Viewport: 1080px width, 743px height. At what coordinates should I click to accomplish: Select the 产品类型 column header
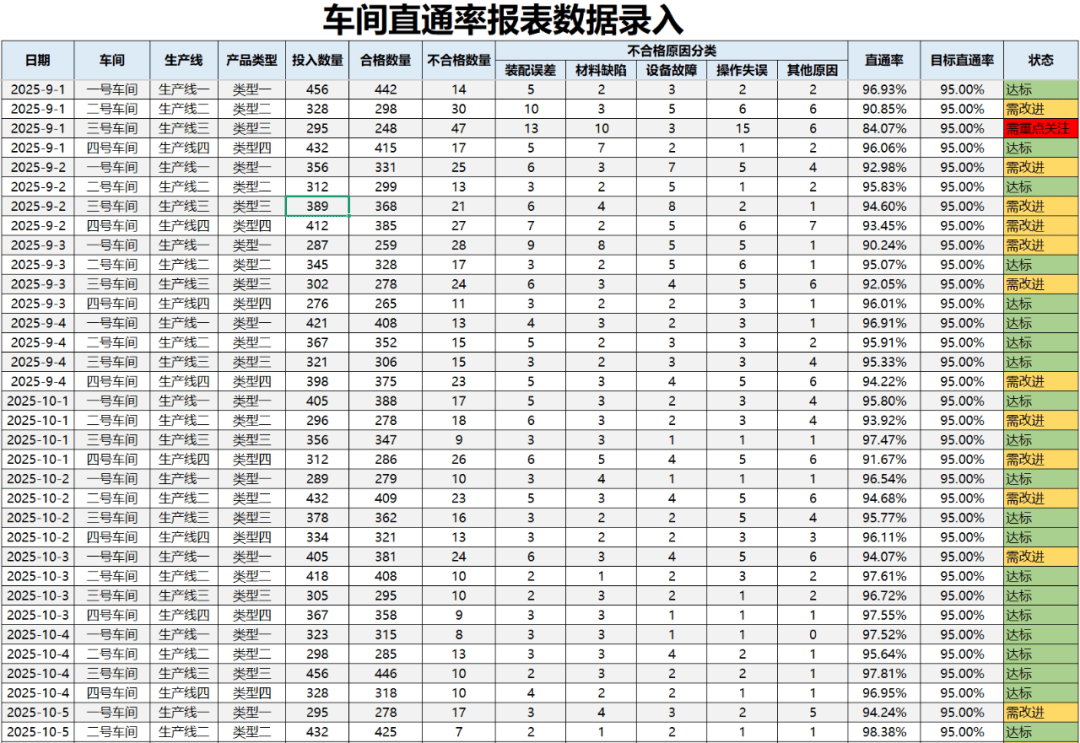252,60
